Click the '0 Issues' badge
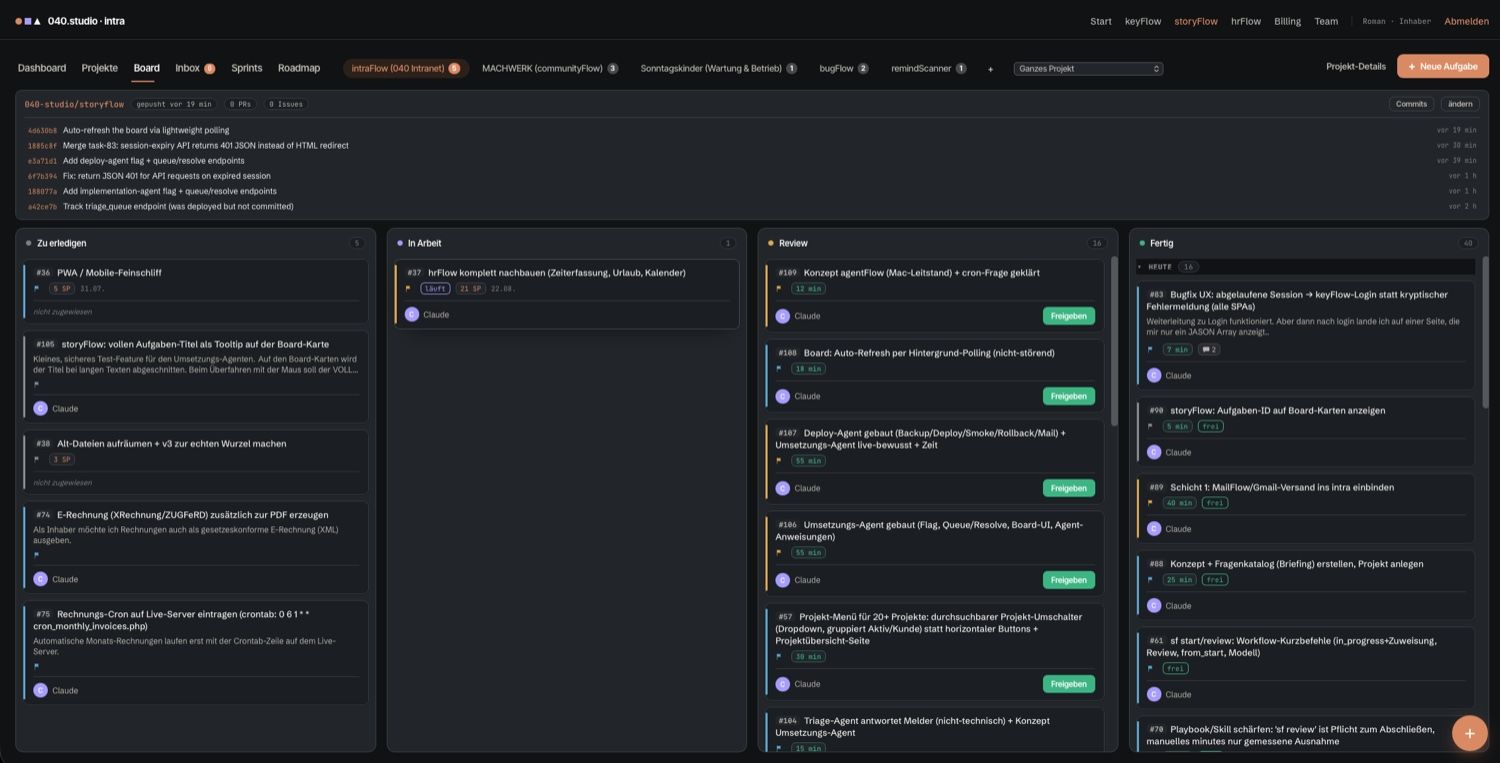This screenshot has width=1500, height=763. [286, 104]
